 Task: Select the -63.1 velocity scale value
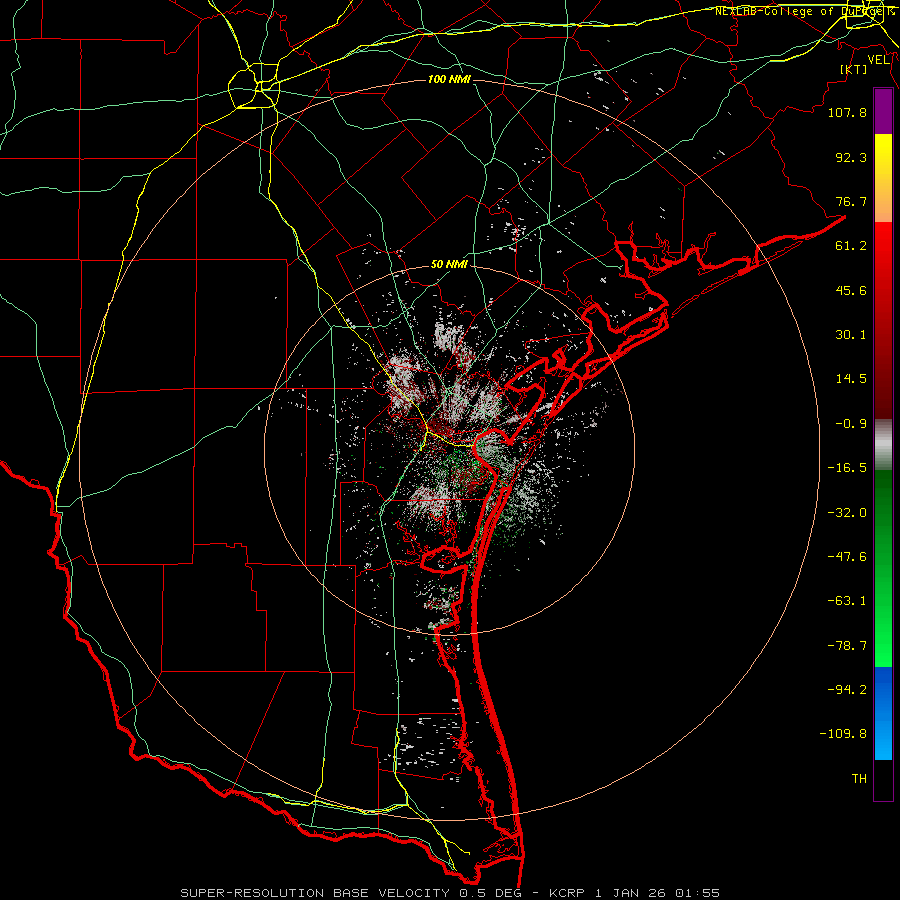tap(847, 601)
